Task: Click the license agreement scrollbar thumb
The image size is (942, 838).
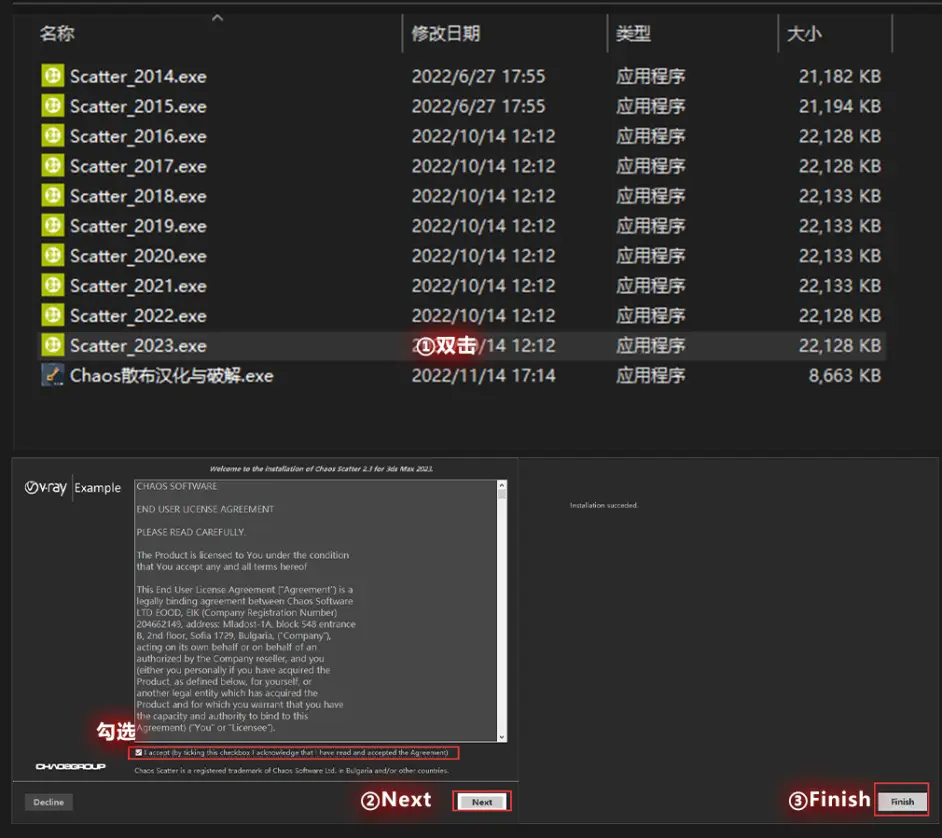Action: [502, 494]
